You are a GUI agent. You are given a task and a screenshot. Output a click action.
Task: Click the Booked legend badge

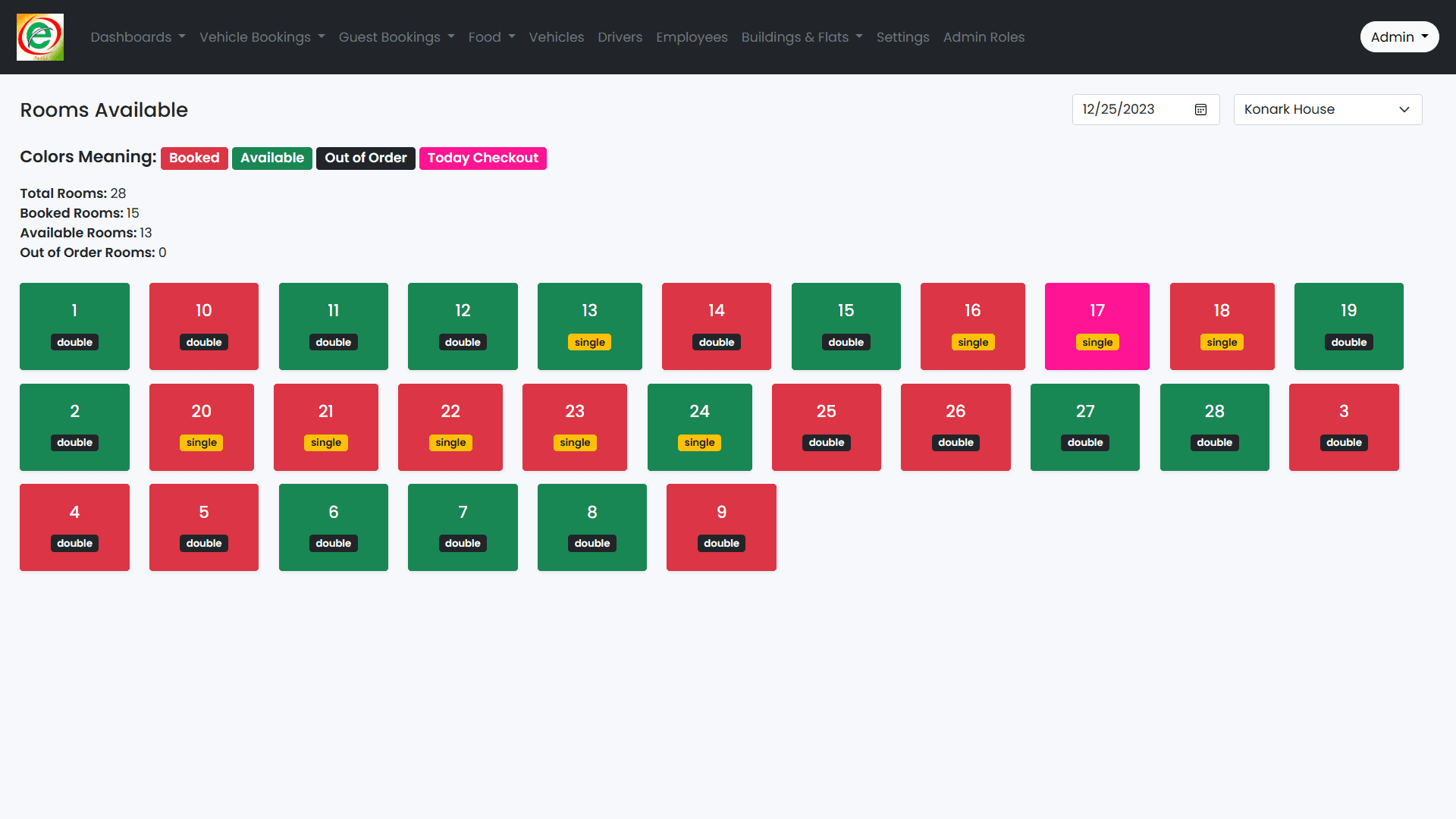tap(194, 158)
